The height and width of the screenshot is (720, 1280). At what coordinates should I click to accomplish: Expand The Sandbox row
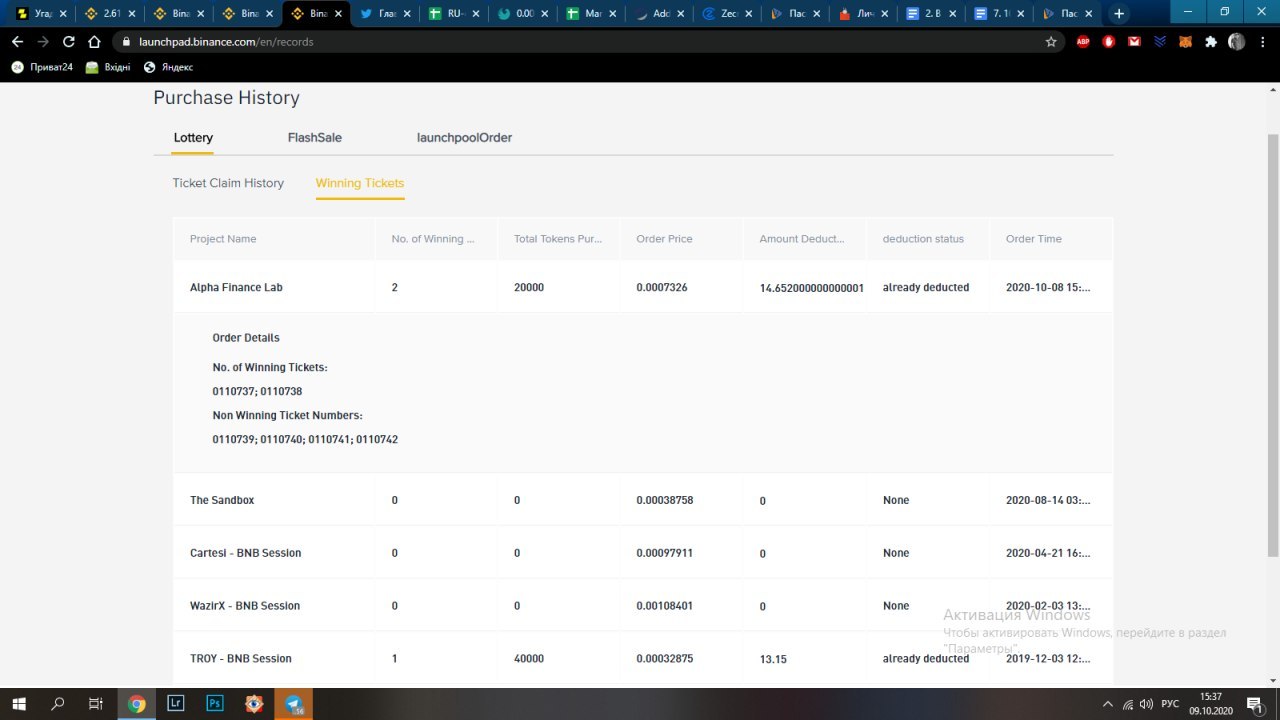tap(642, 500)
